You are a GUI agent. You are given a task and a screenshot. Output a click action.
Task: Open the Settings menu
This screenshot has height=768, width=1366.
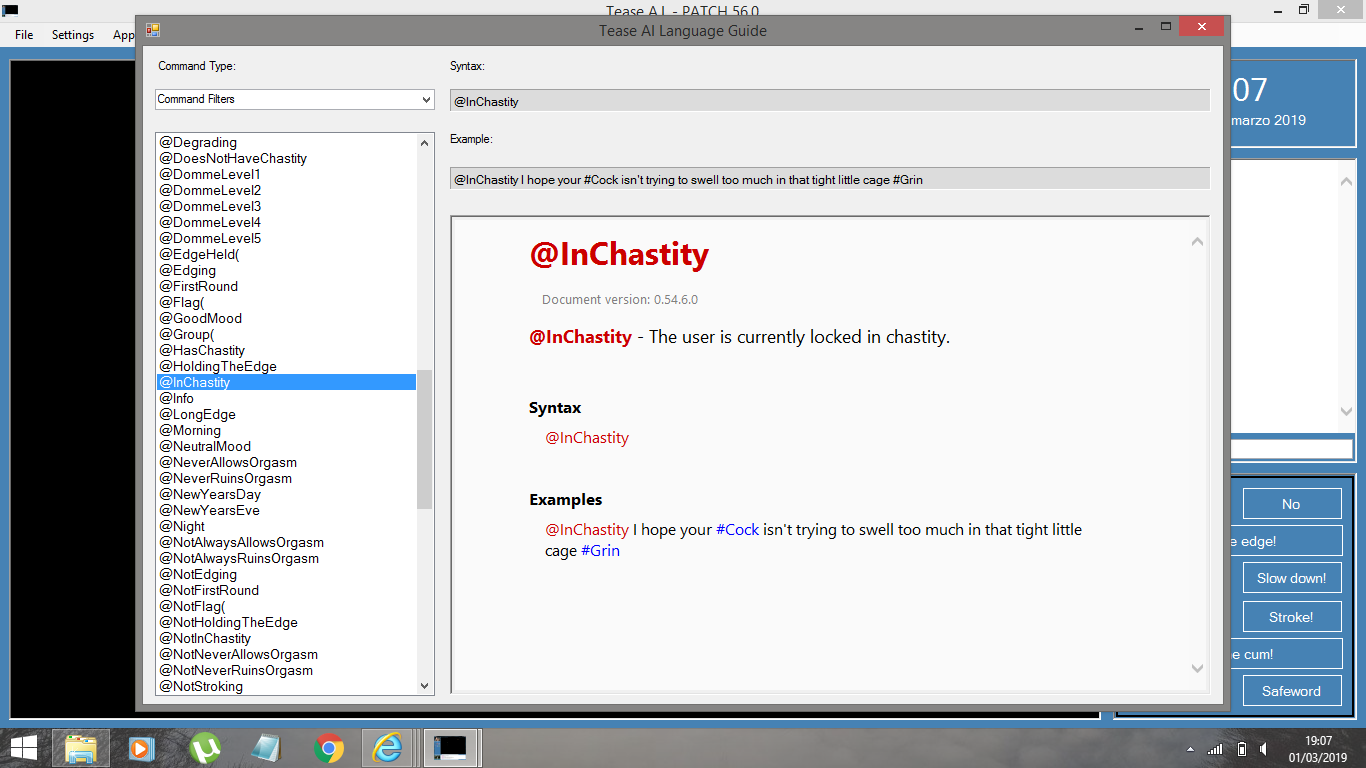pyautogui.click(x=73, y=35)
